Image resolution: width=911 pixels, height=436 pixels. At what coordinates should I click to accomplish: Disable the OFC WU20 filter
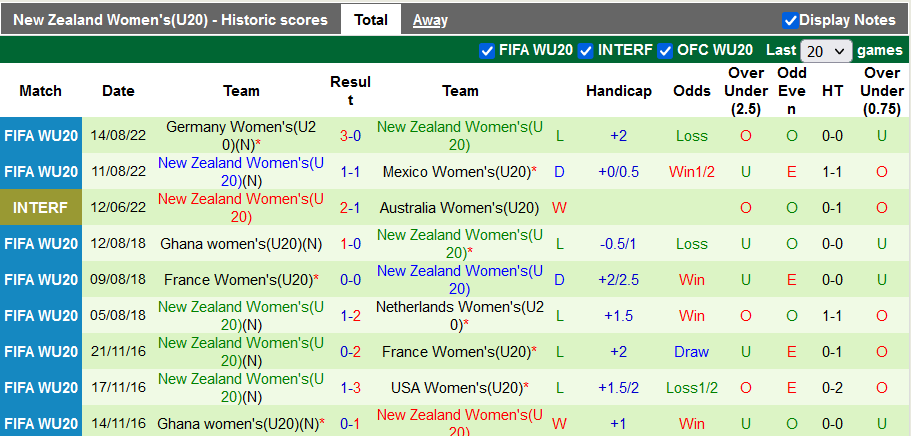665,50
